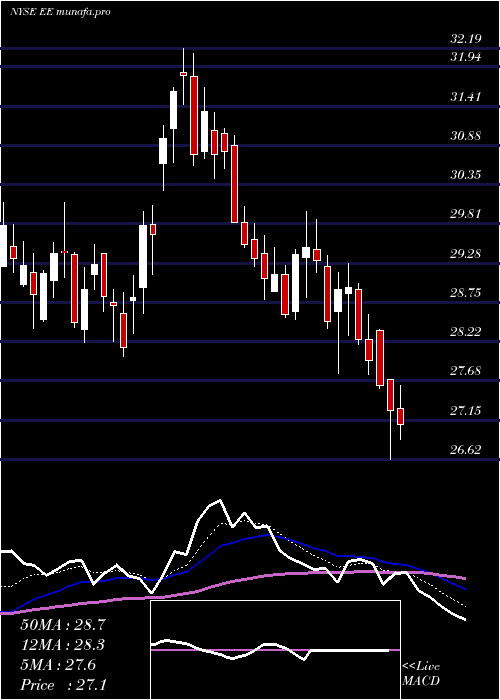Click the 50MA : 28.7 readout
Viewport: 500px width, 700px height.
[64, 625]
